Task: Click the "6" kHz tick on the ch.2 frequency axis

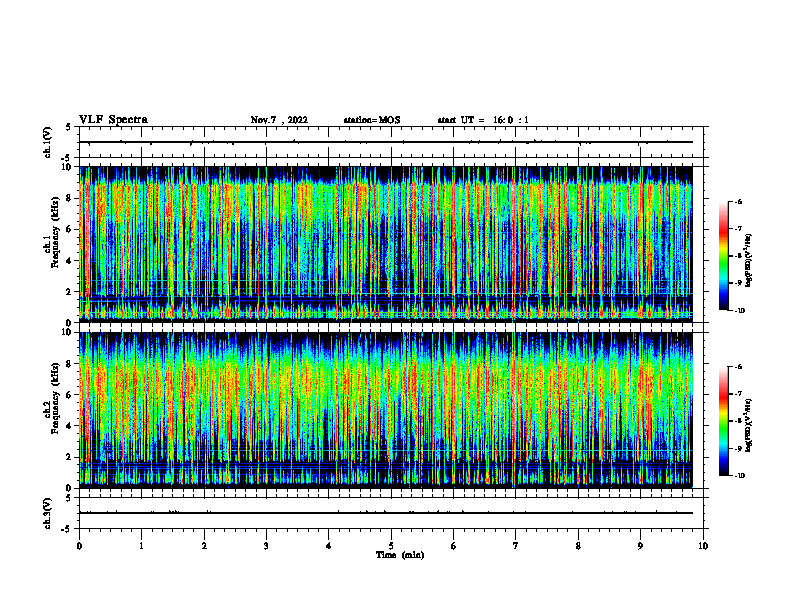Action: [70, 395]
